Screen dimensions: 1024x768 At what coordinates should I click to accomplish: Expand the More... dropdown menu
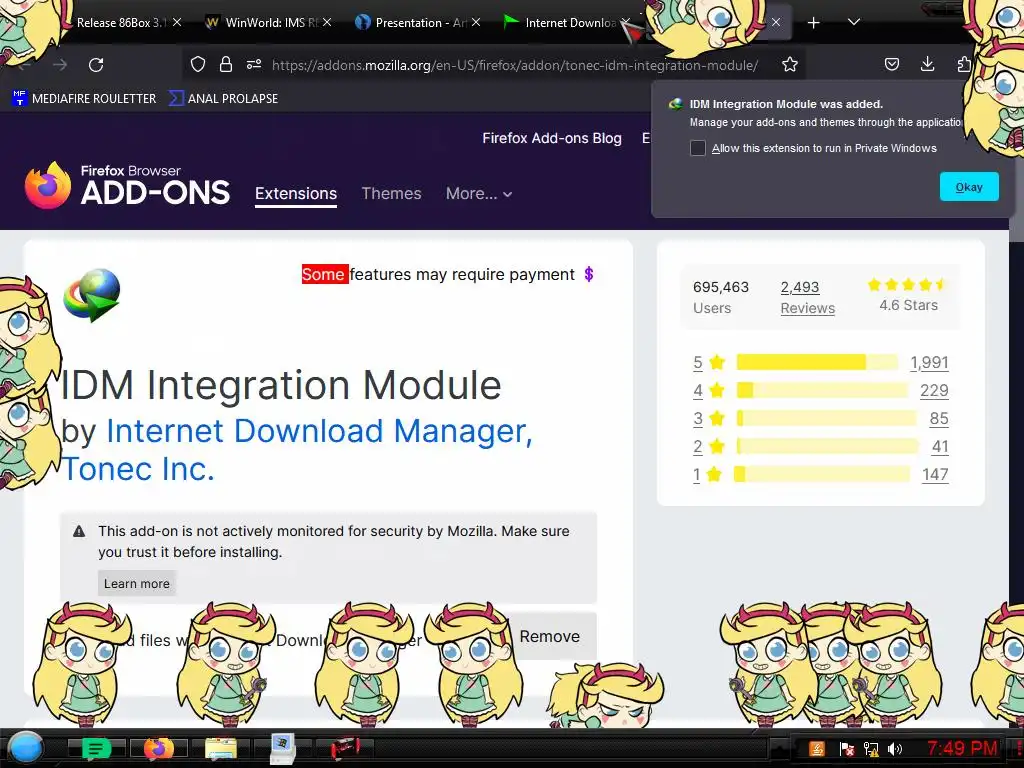pyautogui.click(x=479, y=193)
